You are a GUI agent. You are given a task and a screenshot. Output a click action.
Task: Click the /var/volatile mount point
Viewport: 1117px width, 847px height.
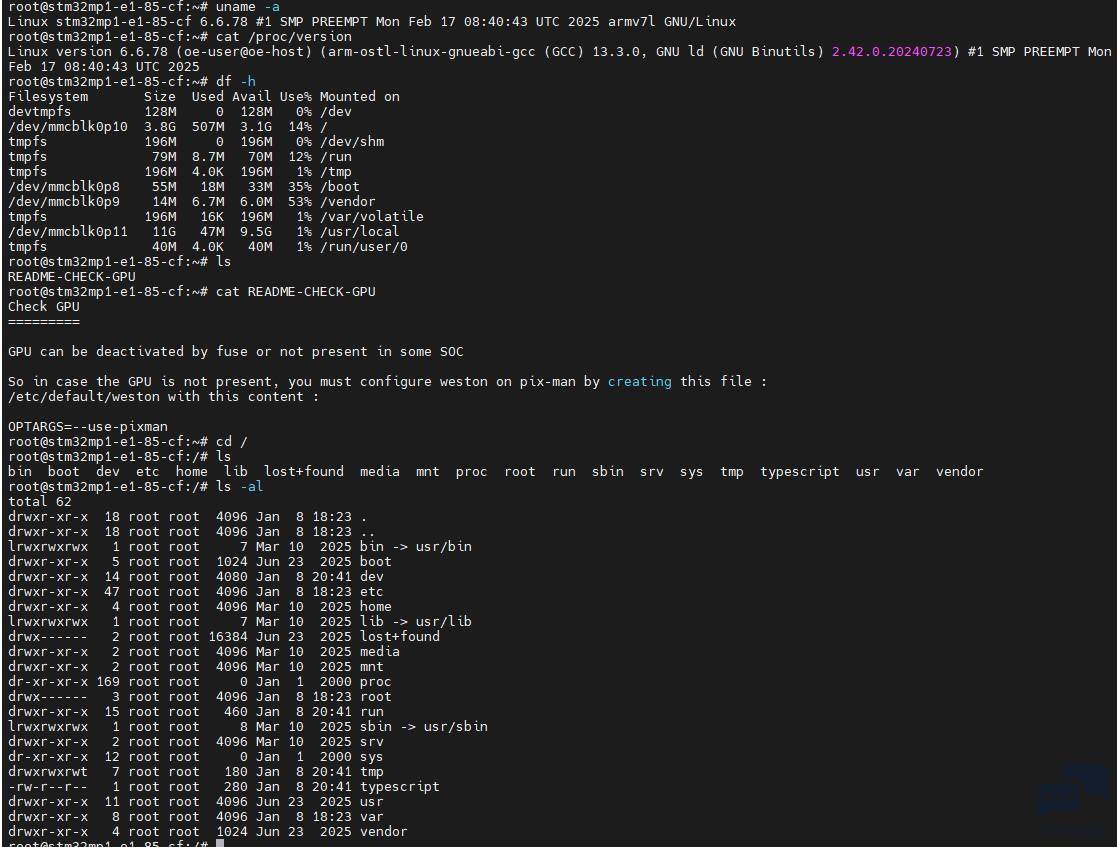372,216
